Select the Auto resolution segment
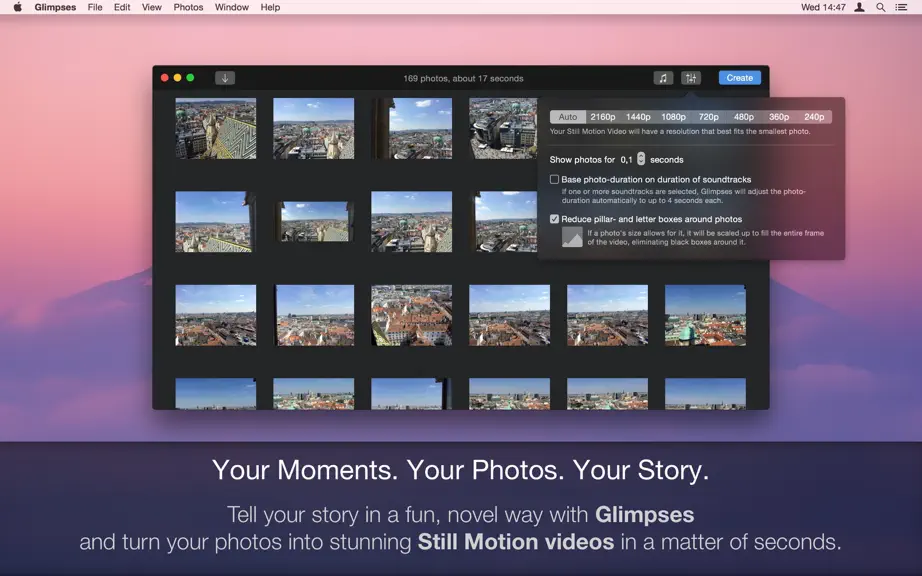 pos(567,116)
